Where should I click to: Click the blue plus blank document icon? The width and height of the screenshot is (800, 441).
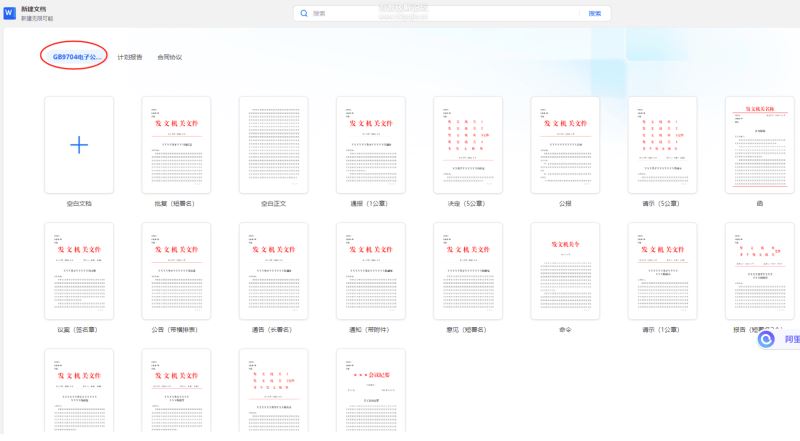tap(79, 144)
